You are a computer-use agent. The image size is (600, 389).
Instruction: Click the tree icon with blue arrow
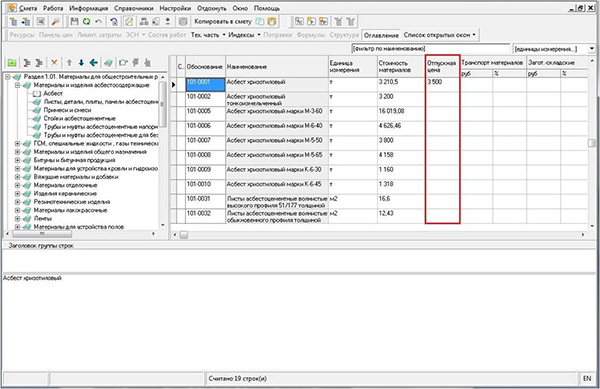[26, 21]
